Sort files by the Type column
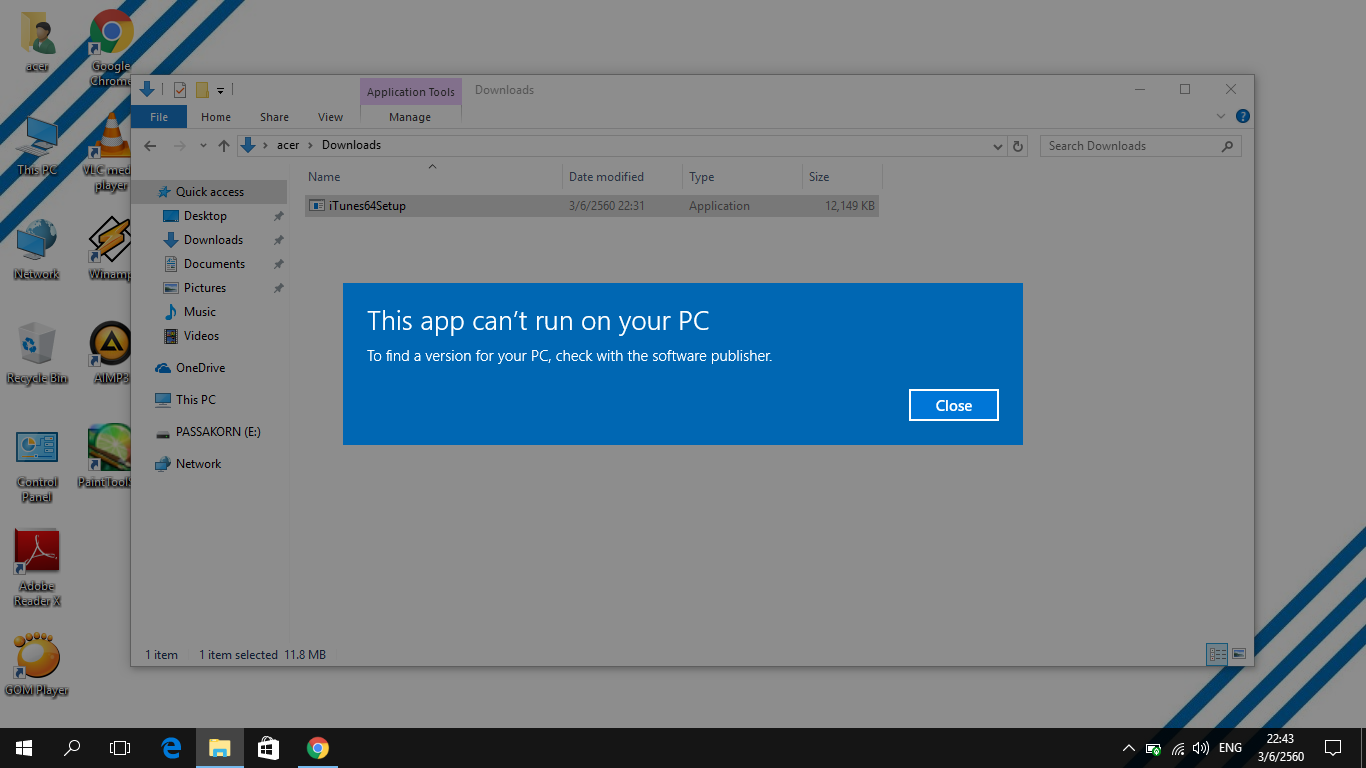 click(743, 177)
